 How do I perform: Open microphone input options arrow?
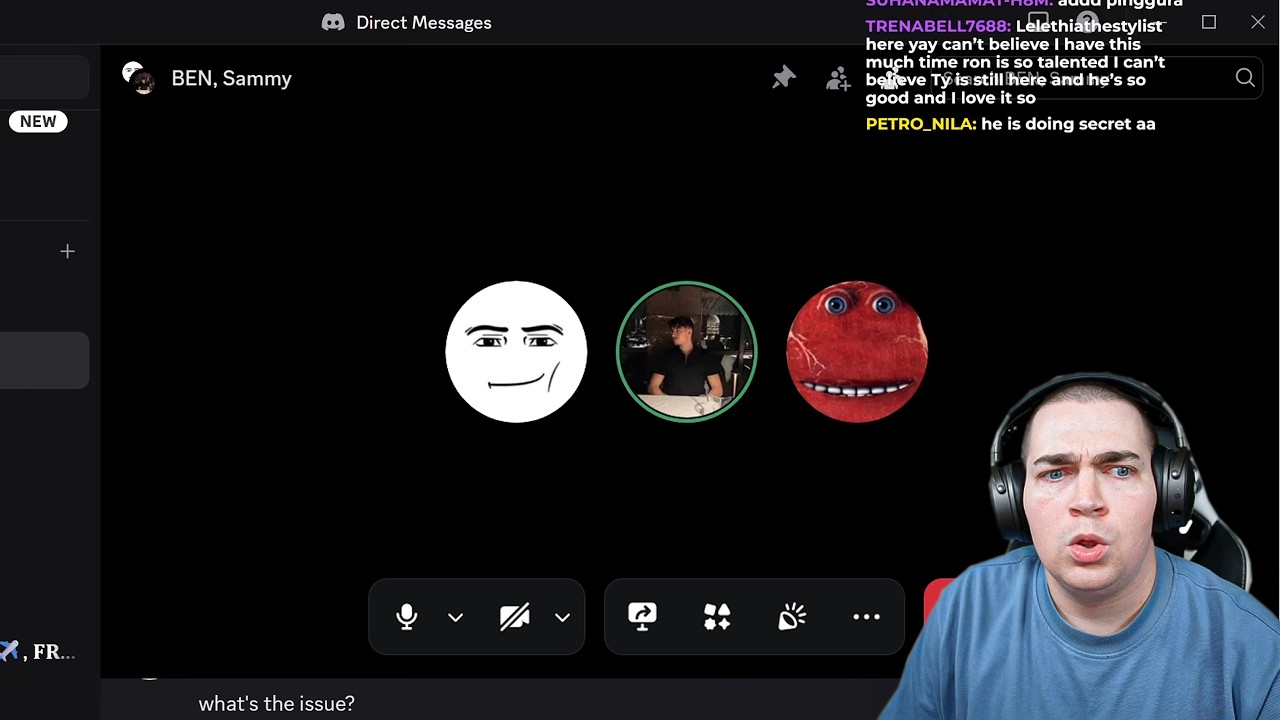tap(455, 618)
